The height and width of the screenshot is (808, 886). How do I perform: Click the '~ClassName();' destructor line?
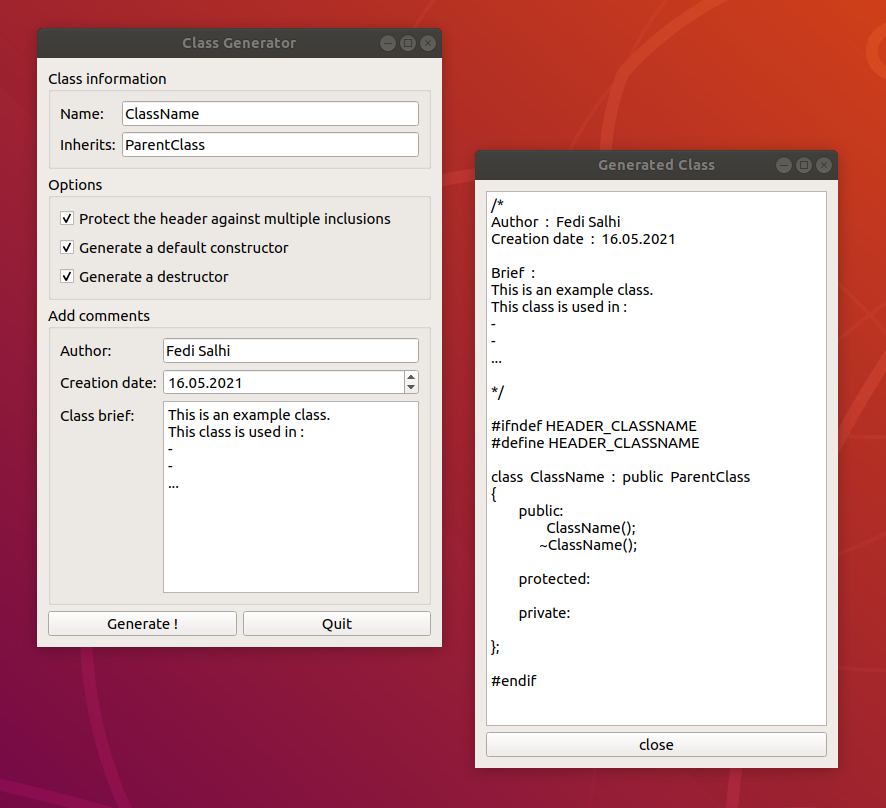coord(588,545)
